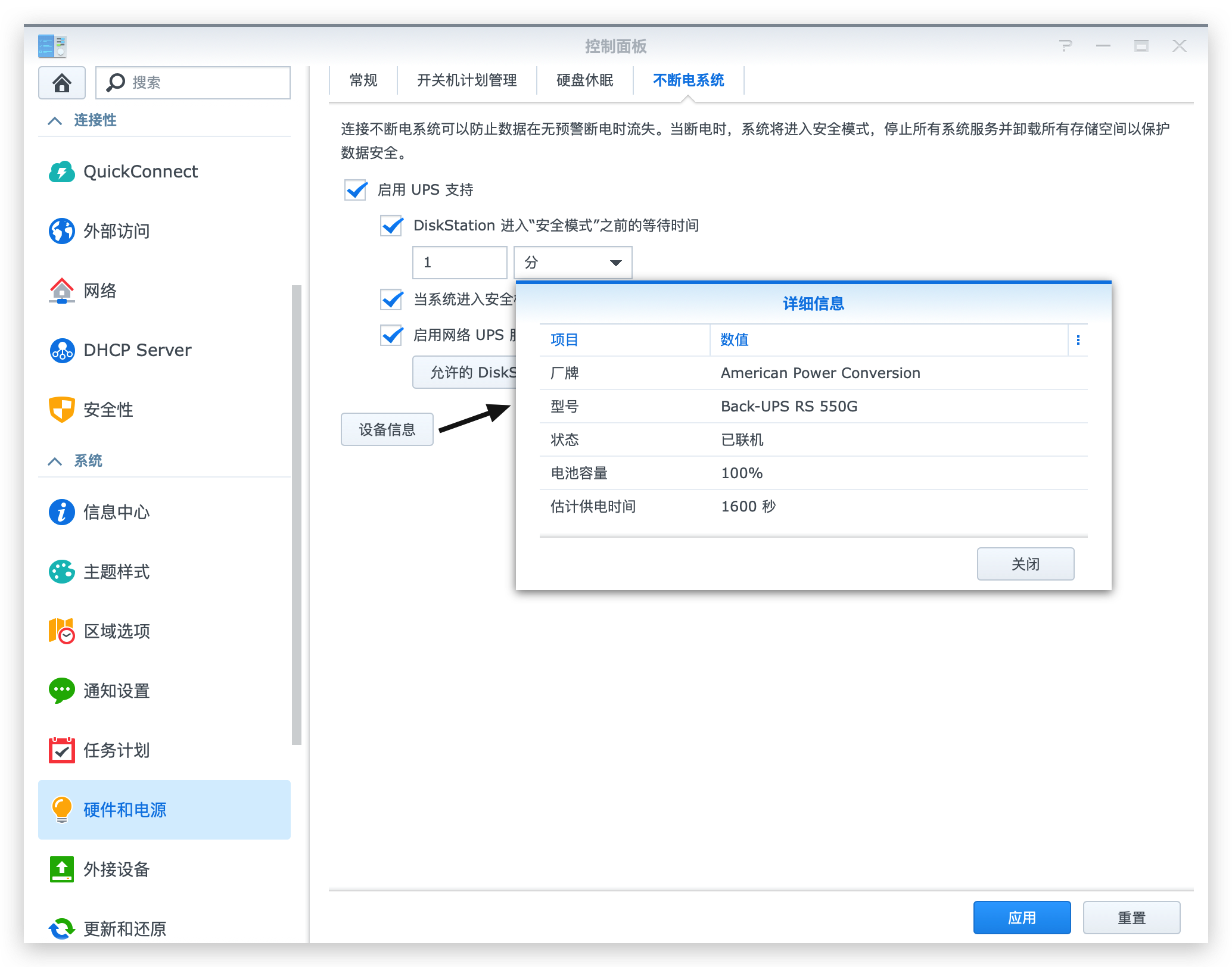Open 信息中心 info icon

62,512
